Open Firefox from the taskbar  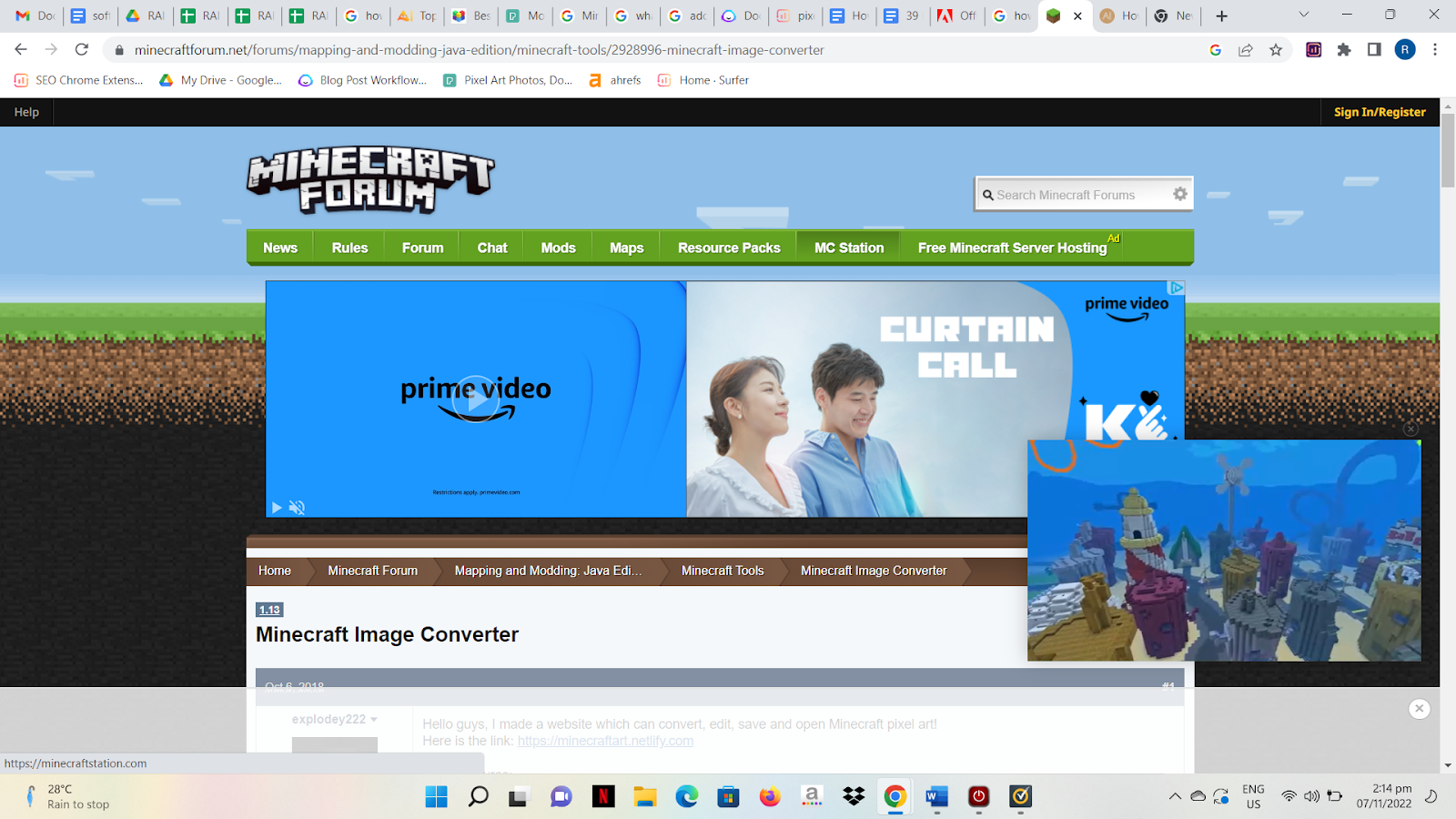tap(770, 797)
